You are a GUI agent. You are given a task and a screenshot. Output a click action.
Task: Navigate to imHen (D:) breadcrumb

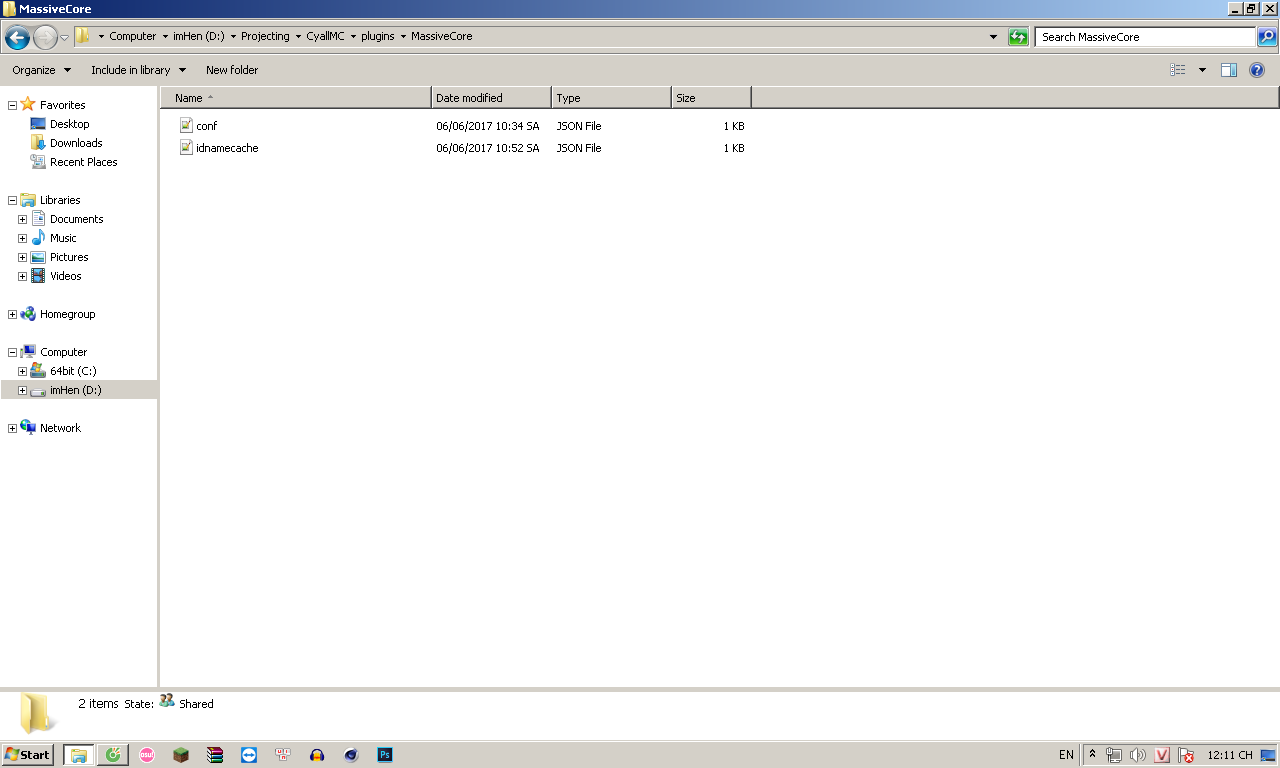click(x=201, y=36)
